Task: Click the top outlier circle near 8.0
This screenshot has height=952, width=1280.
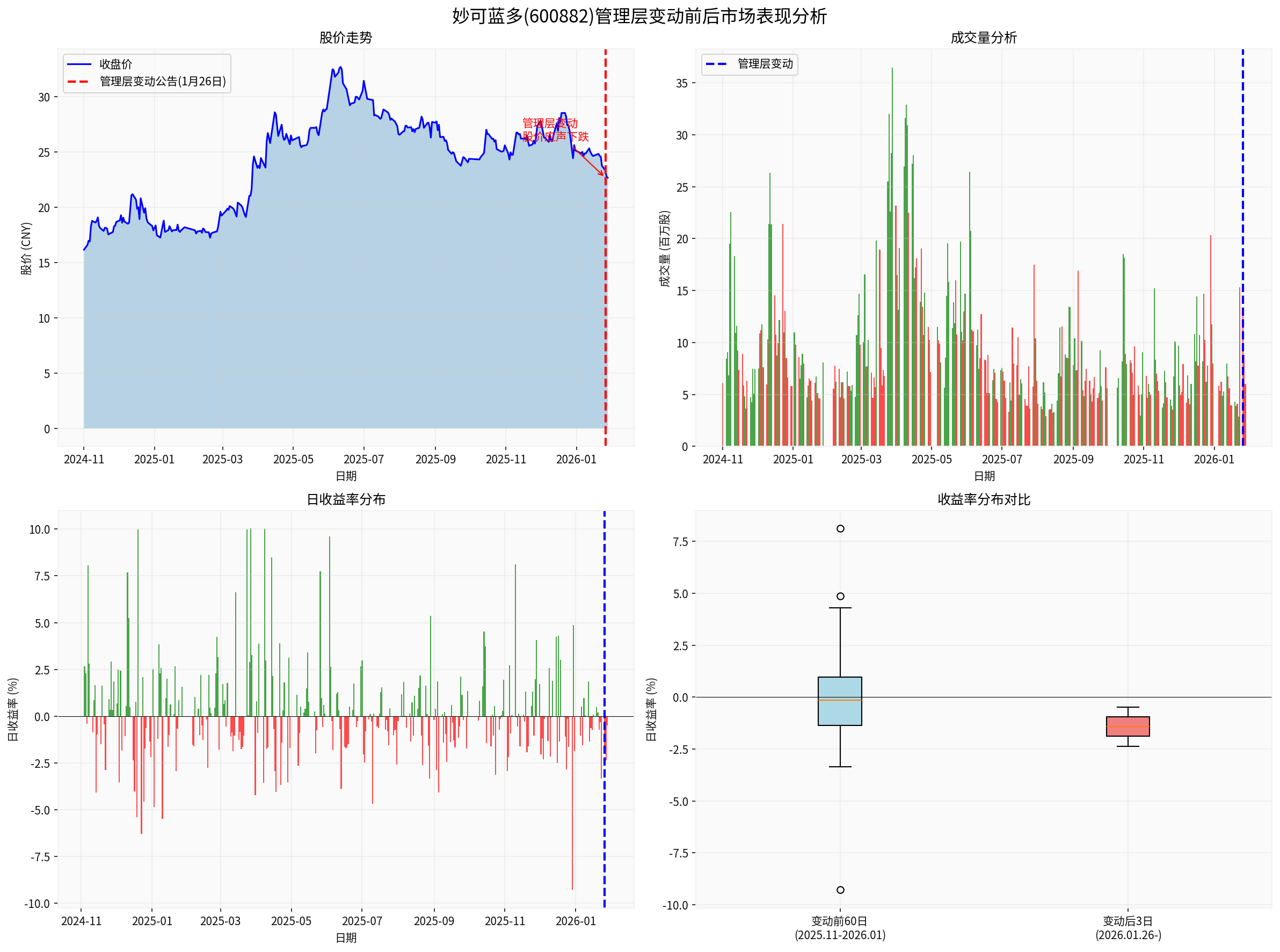Action: [x=840, y=529]
